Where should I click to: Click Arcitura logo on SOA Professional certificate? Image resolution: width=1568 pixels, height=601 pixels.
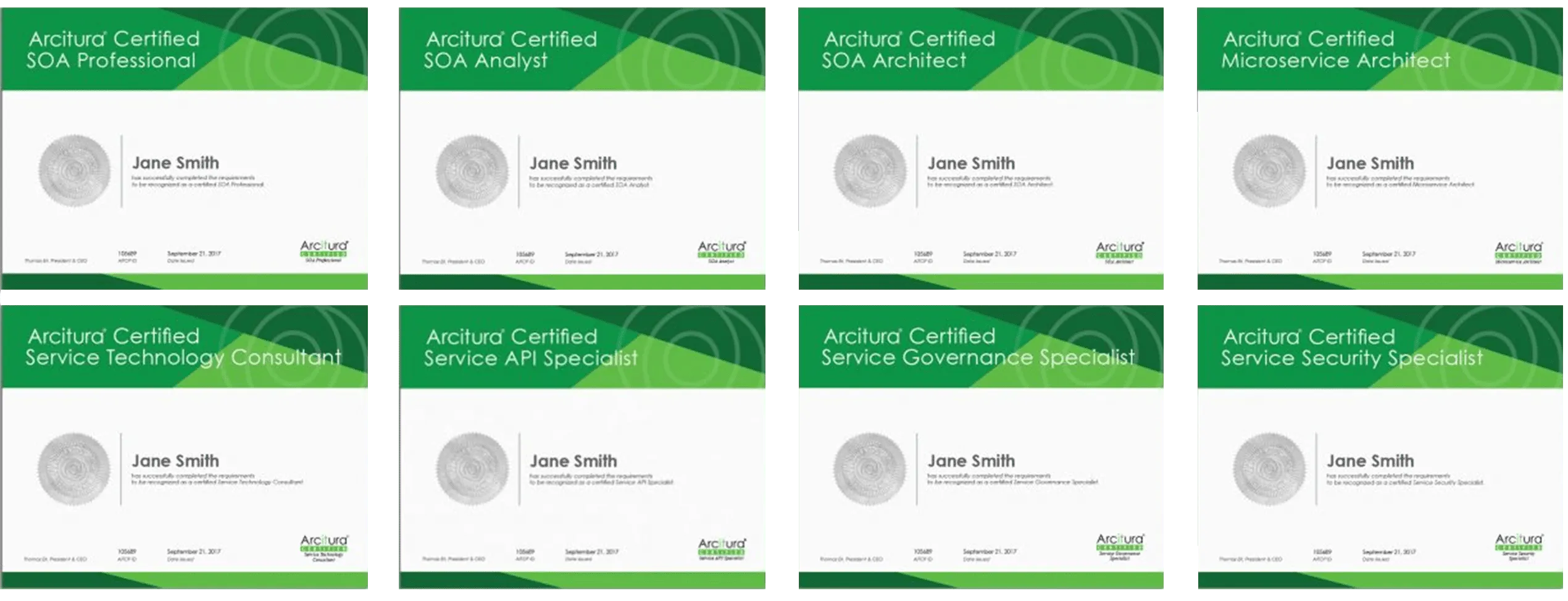[324, 251]
